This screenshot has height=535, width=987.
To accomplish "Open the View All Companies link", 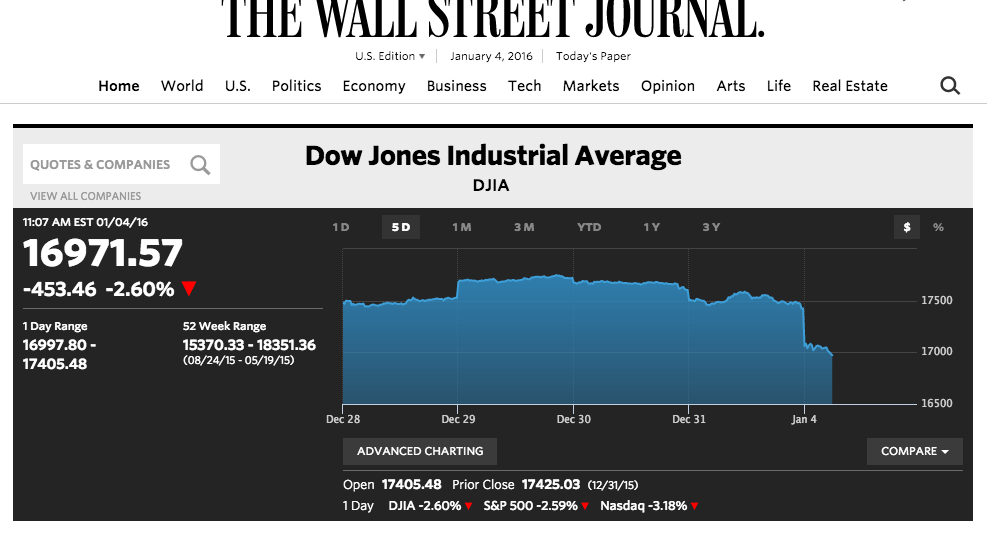I will (86, 196).
